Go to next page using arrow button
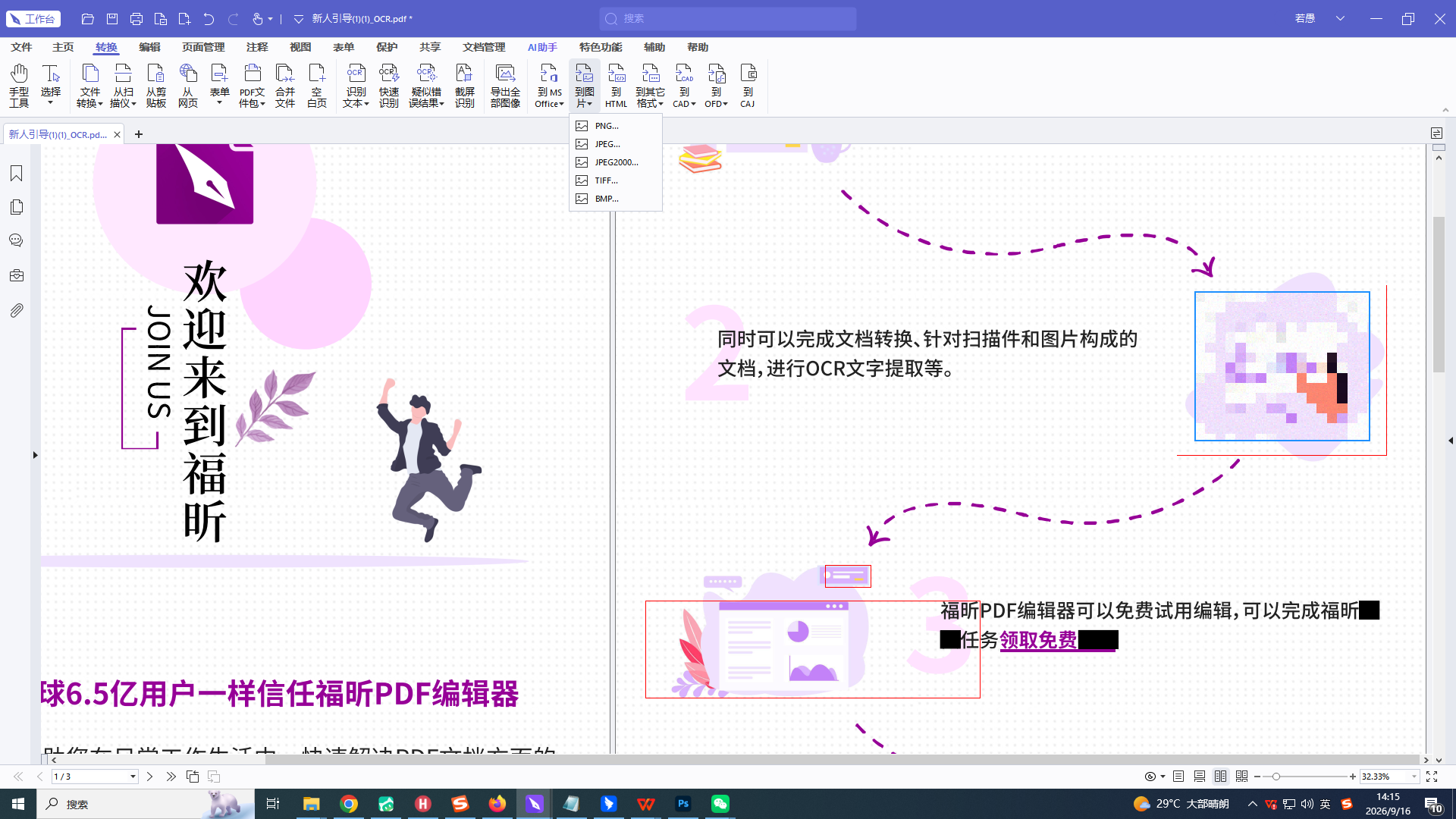1456x819 pixels. [x=149, y=777]
